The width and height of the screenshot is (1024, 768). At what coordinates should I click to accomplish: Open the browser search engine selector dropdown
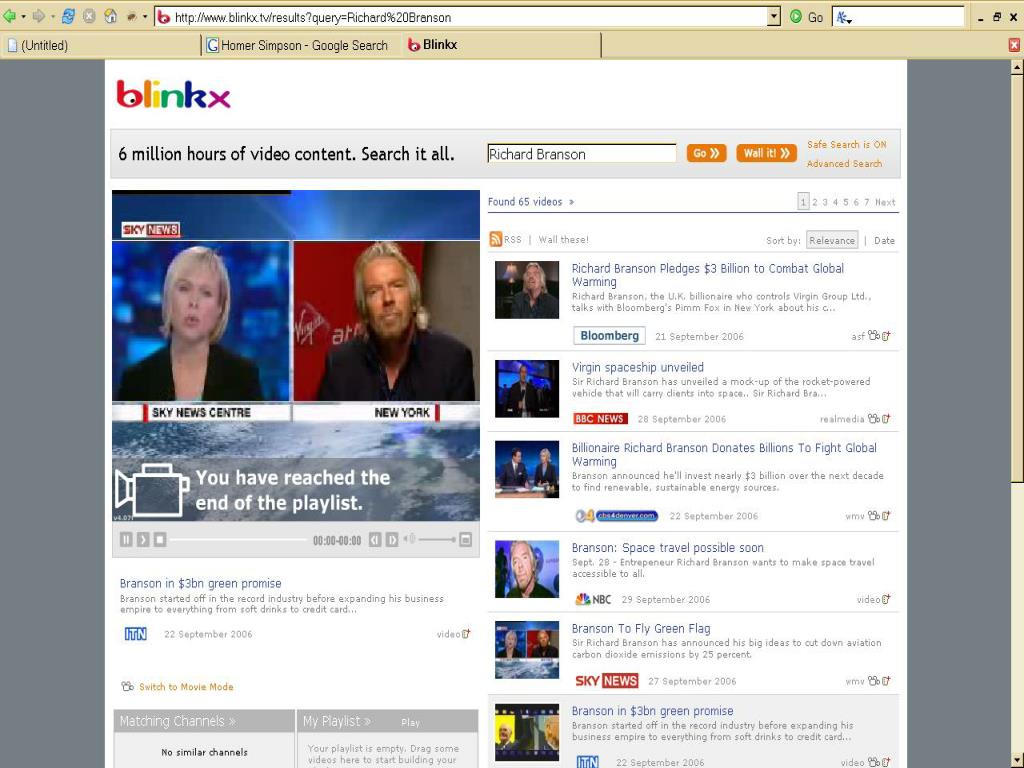tap(844, 18)
